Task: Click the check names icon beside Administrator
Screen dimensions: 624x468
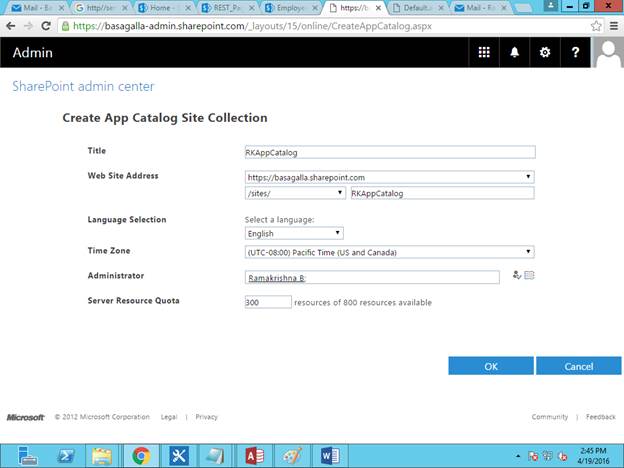Action: pyautogui.click(x=516, y=276)
